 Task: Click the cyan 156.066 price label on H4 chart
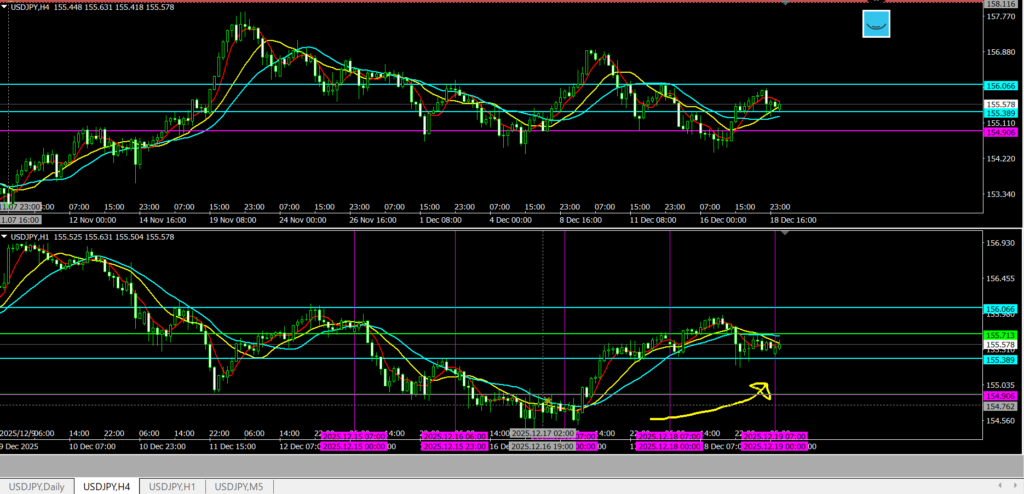click(x=1001, y=86)
